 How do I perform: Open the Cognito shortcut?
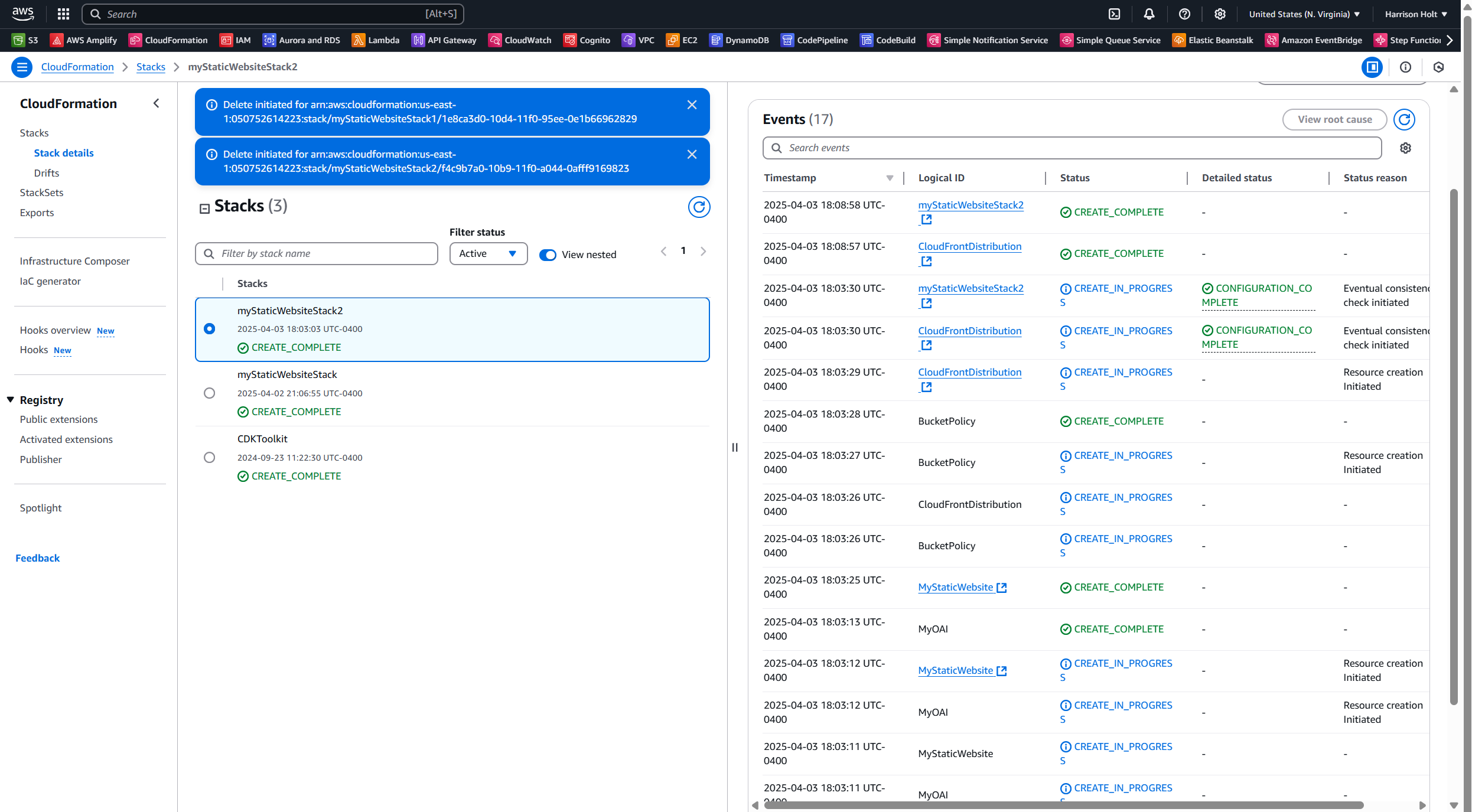click(x=587, y=40)
